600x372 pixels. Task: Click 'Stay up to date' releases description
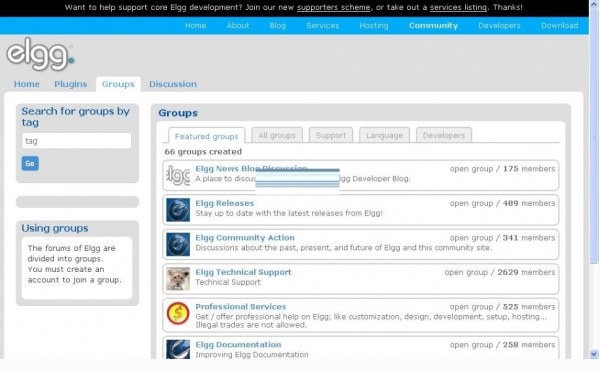coord(289,213)
